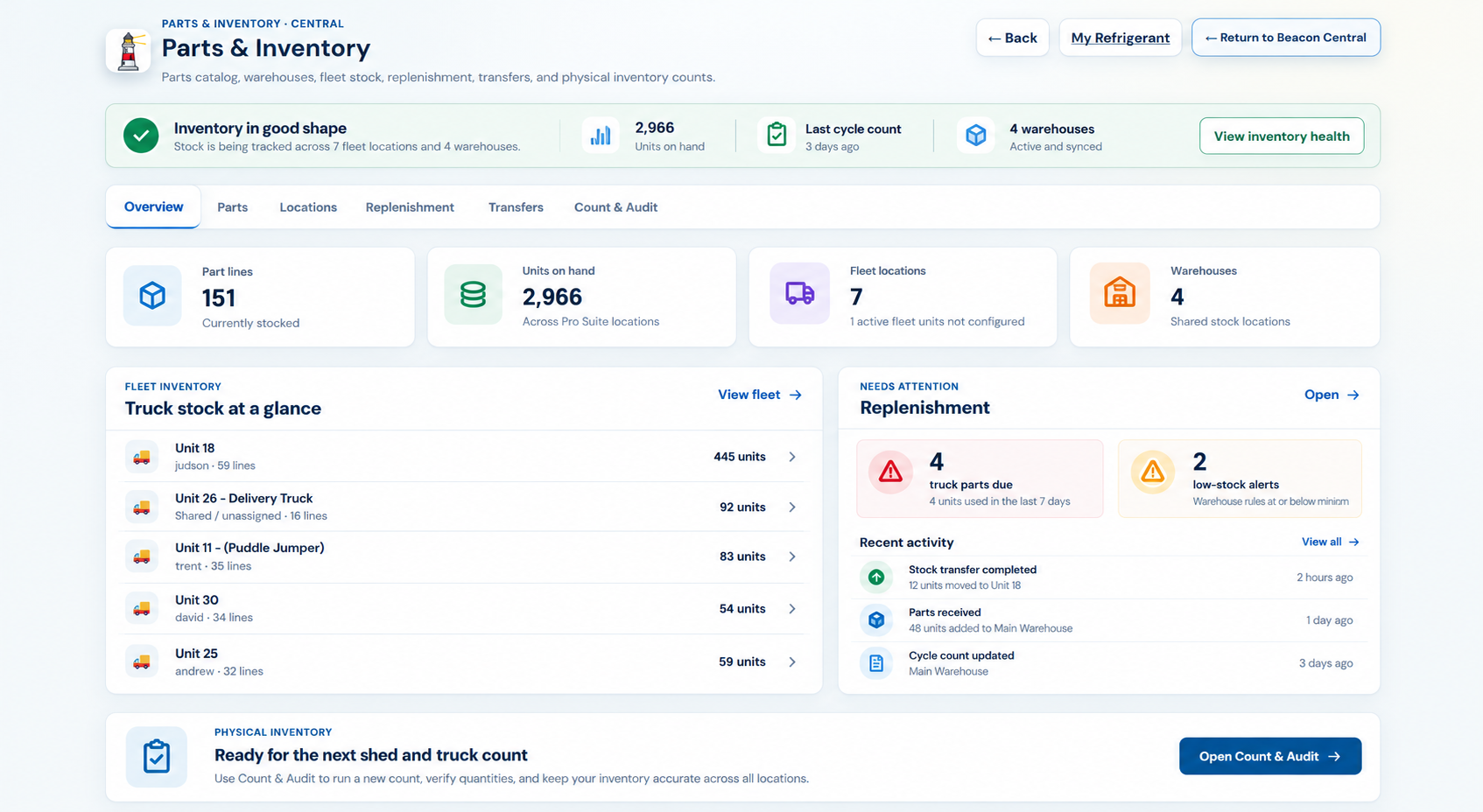Click the '54 units' value
1483x812 pixels.
[742, 609]
